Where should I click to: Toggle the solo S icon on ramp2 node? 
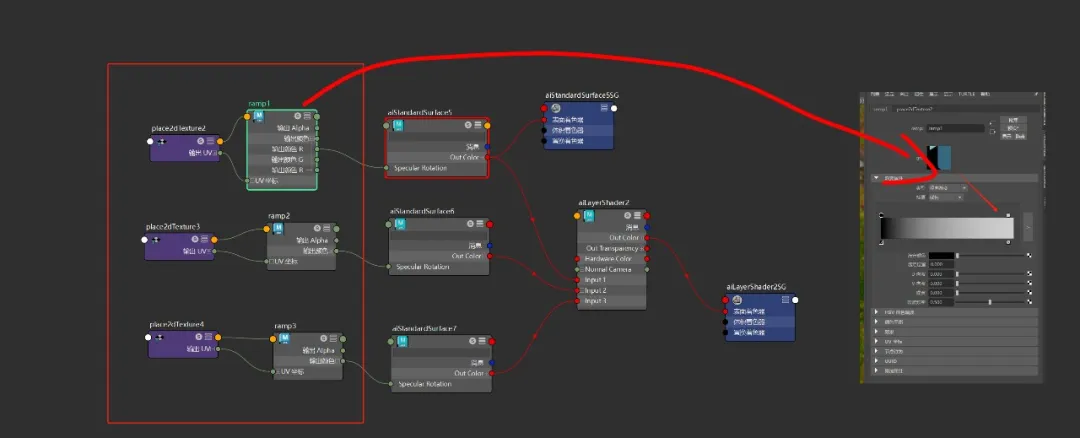coord(317,229)
